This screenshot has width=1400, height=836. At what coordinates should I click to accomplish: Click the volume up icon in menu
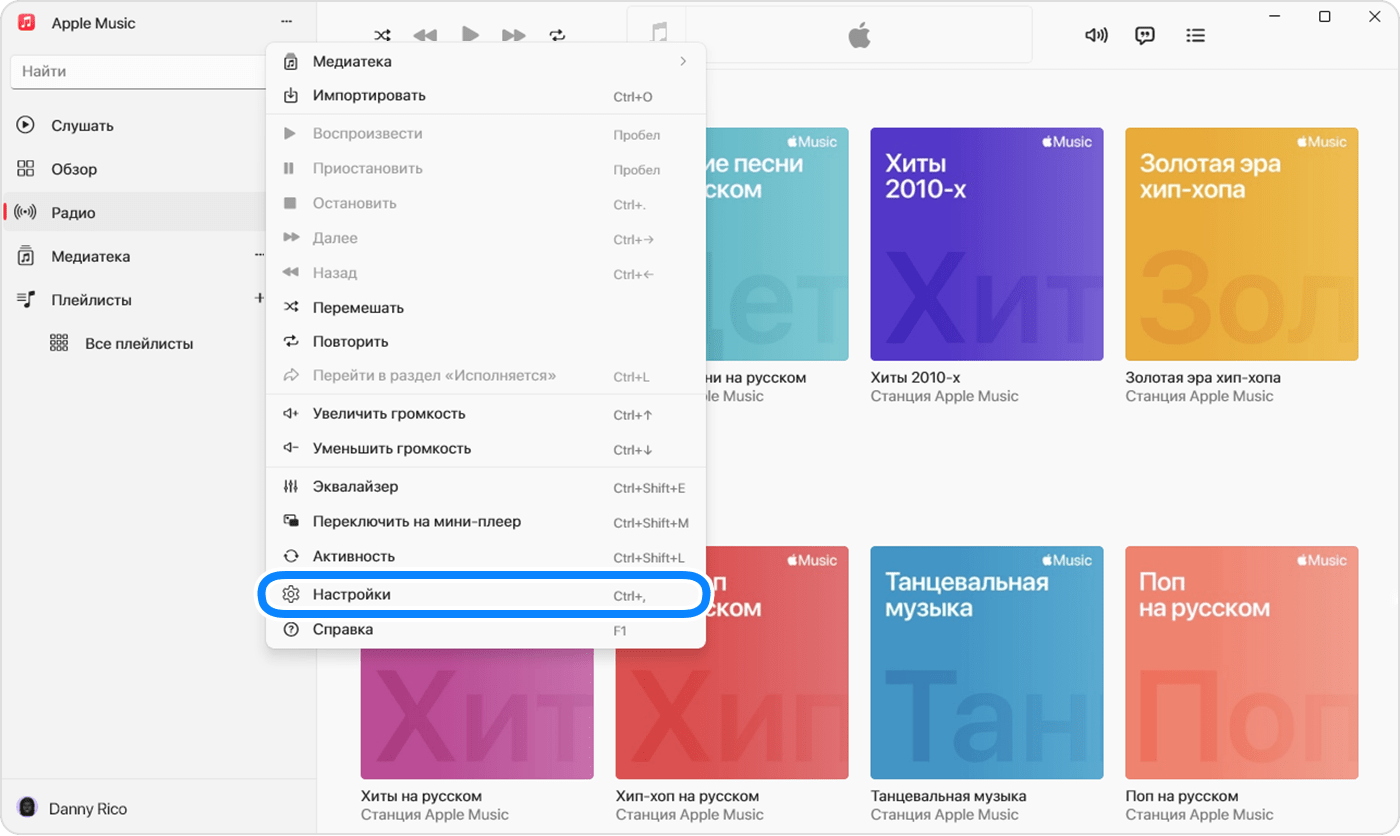pos(291,414)
